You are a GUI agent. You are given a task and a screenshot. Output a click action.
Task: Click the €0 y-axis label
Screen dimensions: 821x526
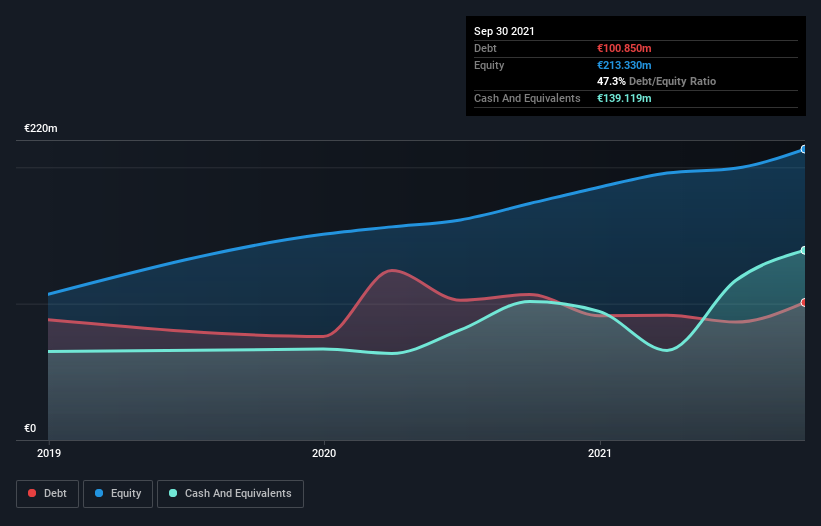pos(30,429)
